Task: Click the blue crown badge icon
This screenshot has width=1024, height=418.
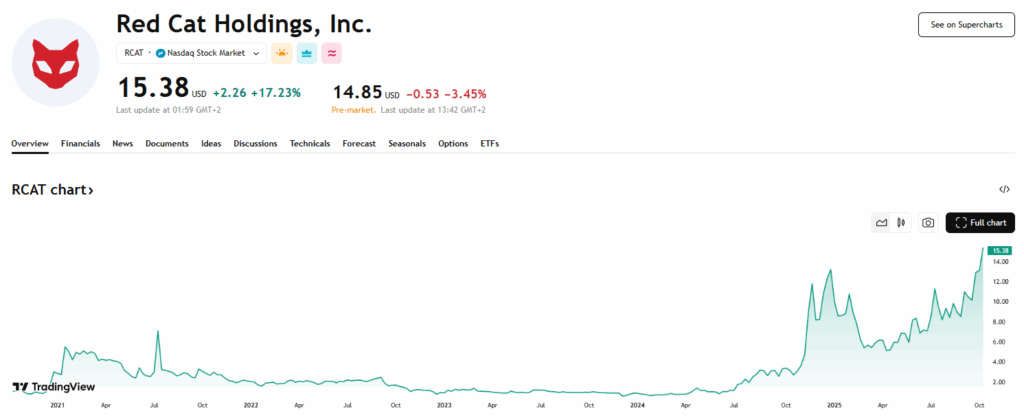Action: pyautogui.click(x=306, y=53)
